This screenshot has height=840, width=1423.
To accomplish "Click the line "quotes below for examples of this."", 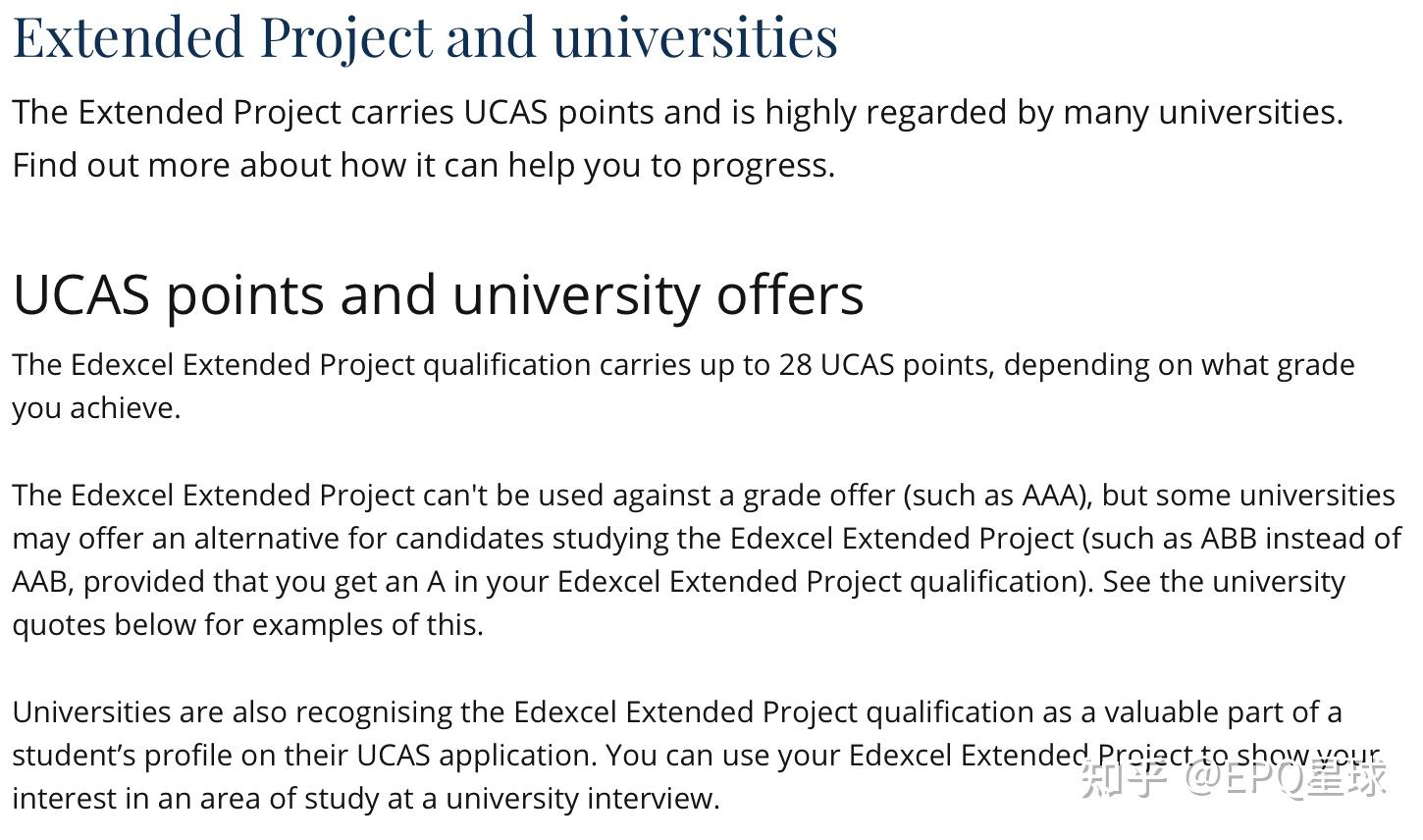I will (247, 624).
